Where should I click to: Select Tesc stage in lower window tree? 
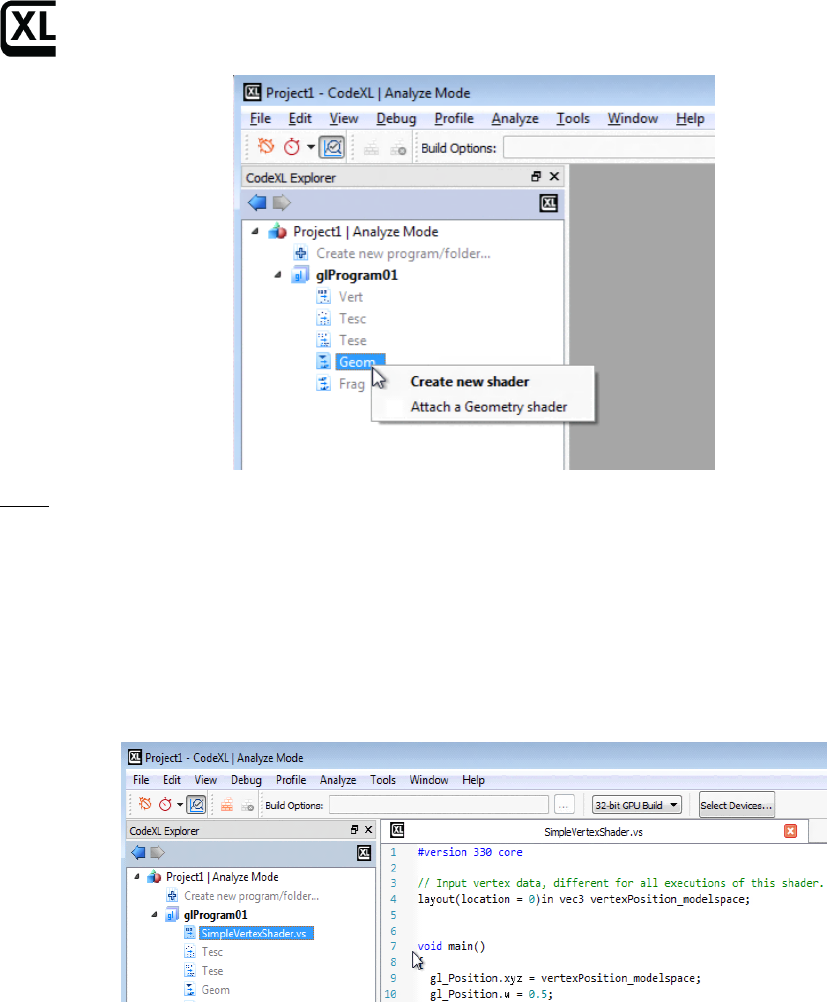pyautogui.click(x=212, y=952)
